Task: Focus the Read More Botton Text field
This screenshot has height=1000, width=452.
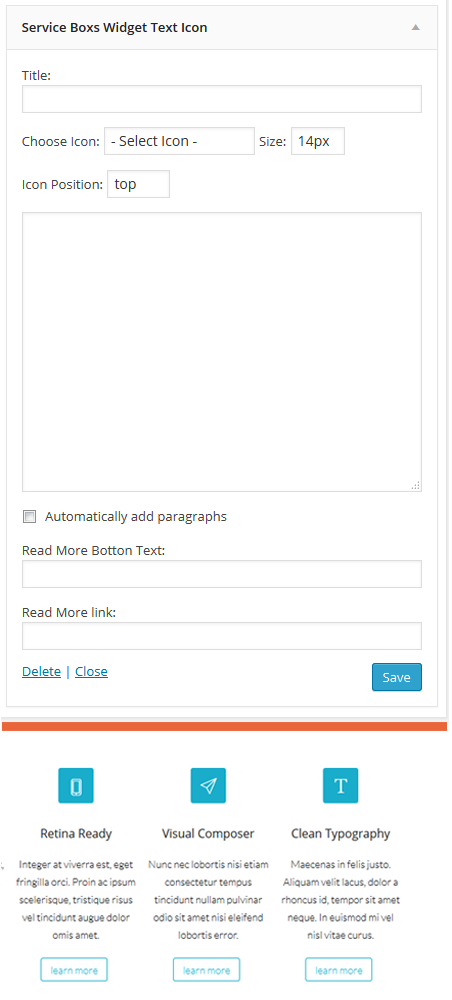Action: tap(222, 573)
